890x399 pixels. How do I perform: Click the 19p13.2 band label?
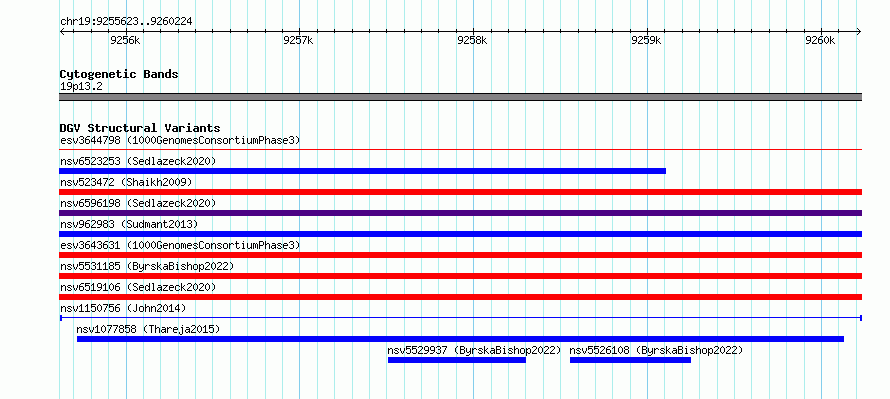(81, 86)
